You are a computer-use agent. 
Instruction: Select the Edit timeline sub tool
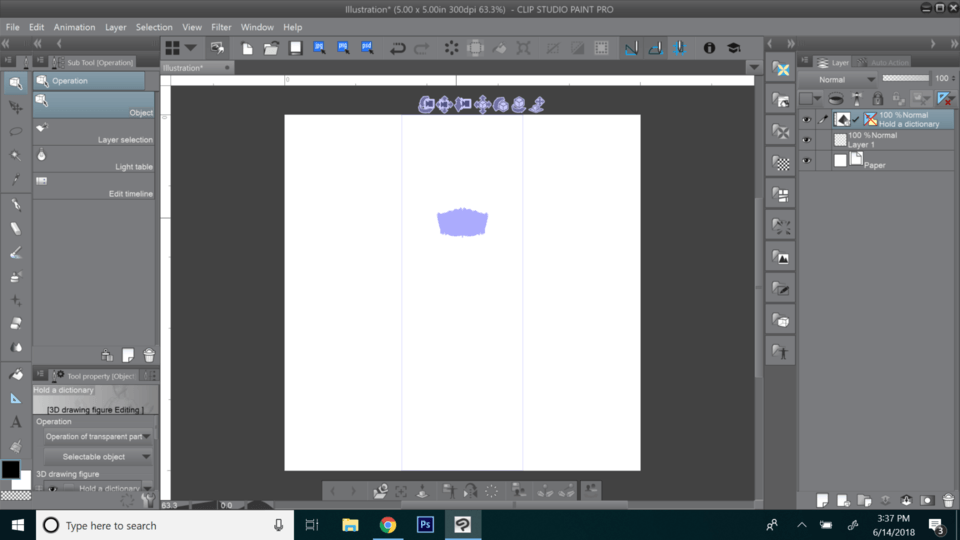pos(94,187)
